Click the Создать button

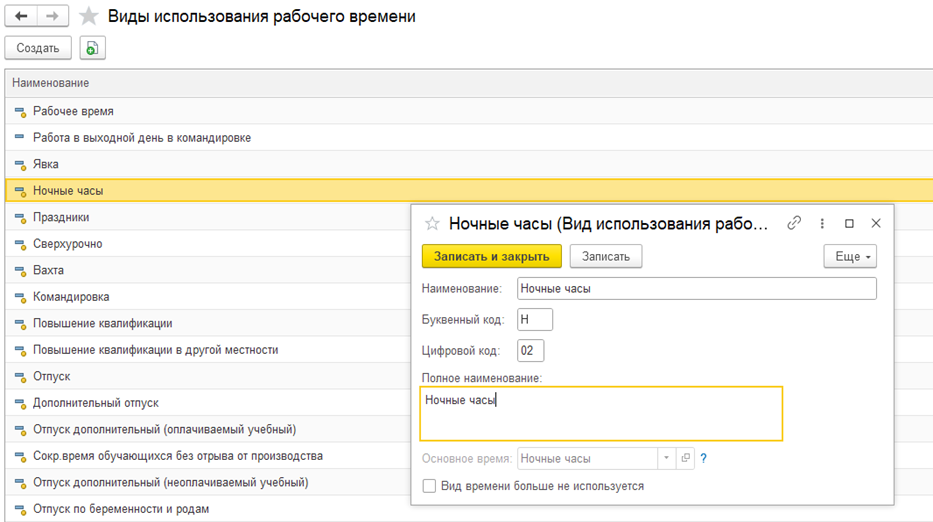coord(38,48)
